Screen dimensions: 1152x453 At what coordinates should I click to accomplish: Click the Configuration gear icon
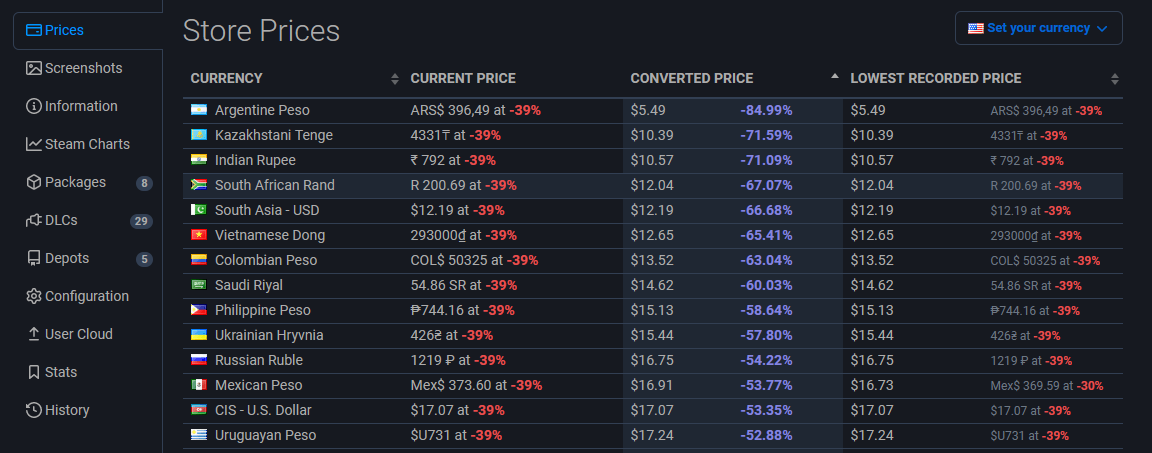(33, 297)
